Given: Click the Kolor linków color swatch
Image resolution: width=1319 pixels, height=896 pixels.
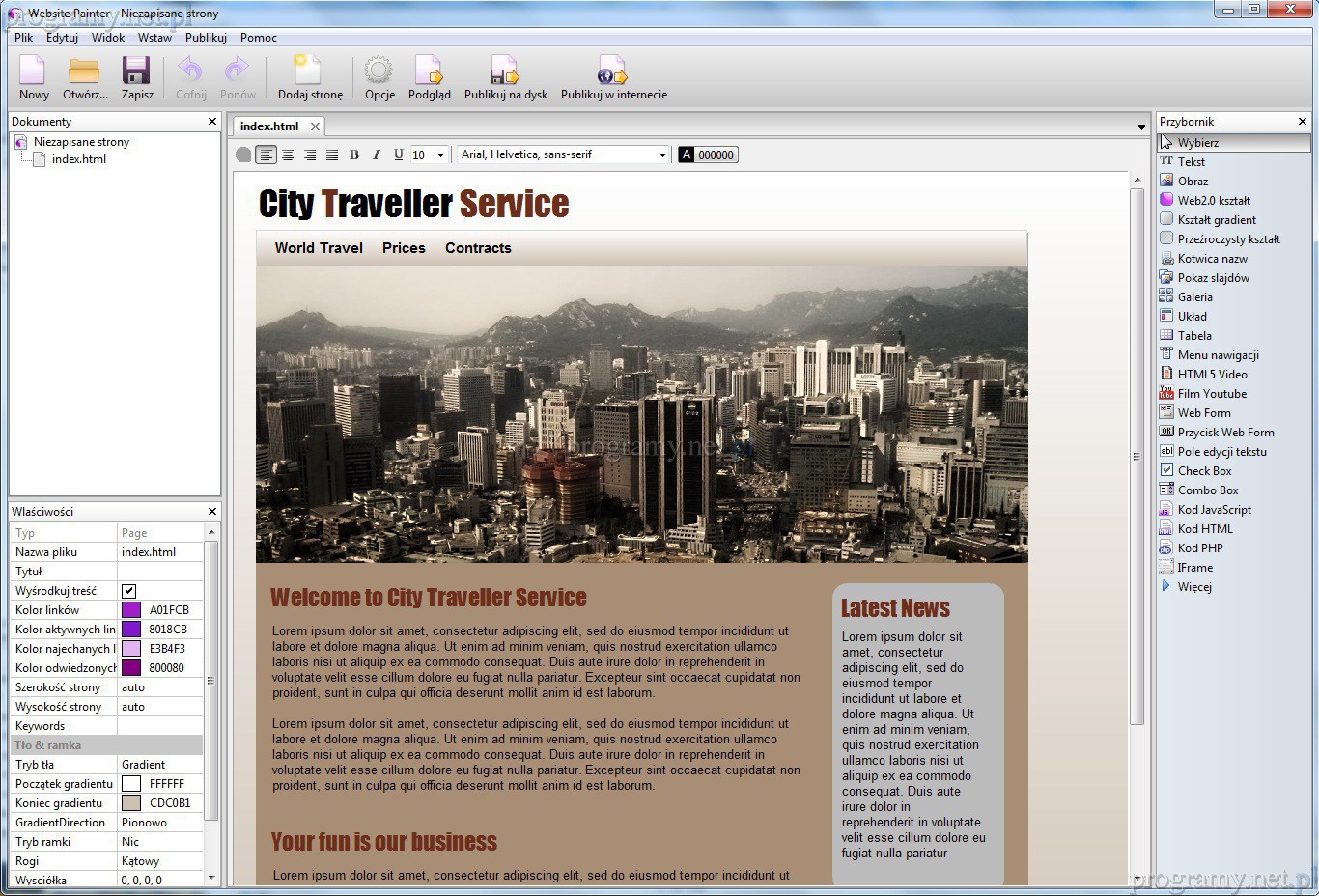Looking at the screenshot, I should (131, 610).
